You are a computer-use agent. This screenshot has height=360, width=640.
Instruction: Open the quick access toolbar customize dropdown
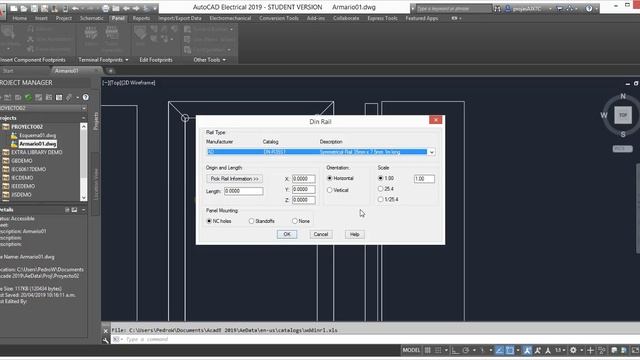tap(155, 8)
